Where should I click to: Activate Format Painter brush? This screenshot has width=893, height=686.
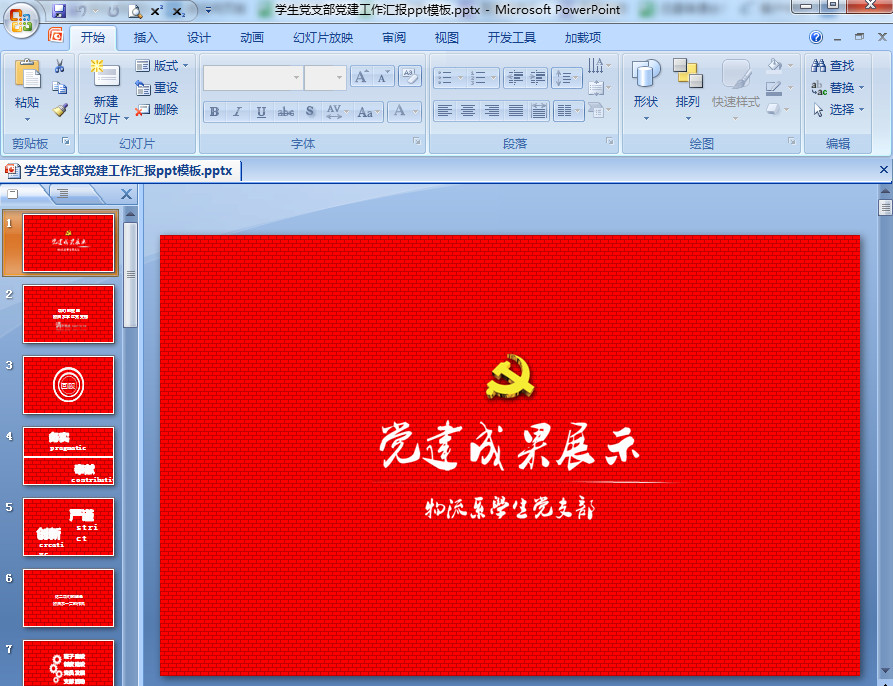[59, 109]
